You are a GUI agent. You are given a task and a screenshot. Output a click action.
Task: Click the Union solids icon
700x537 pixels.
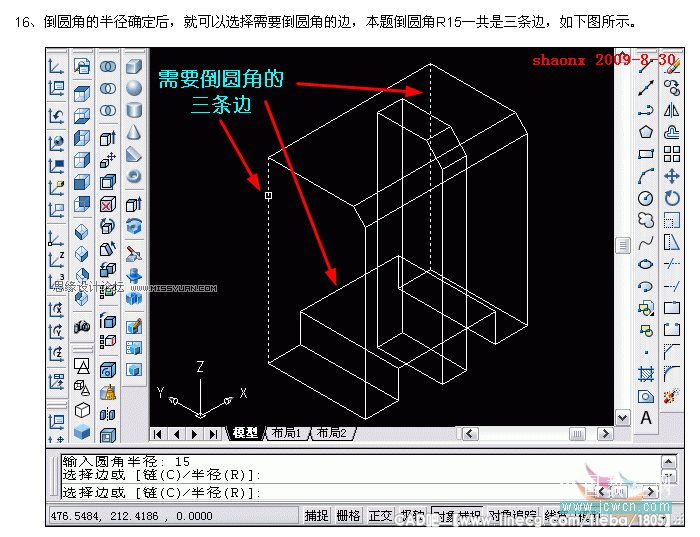point(108,67)
